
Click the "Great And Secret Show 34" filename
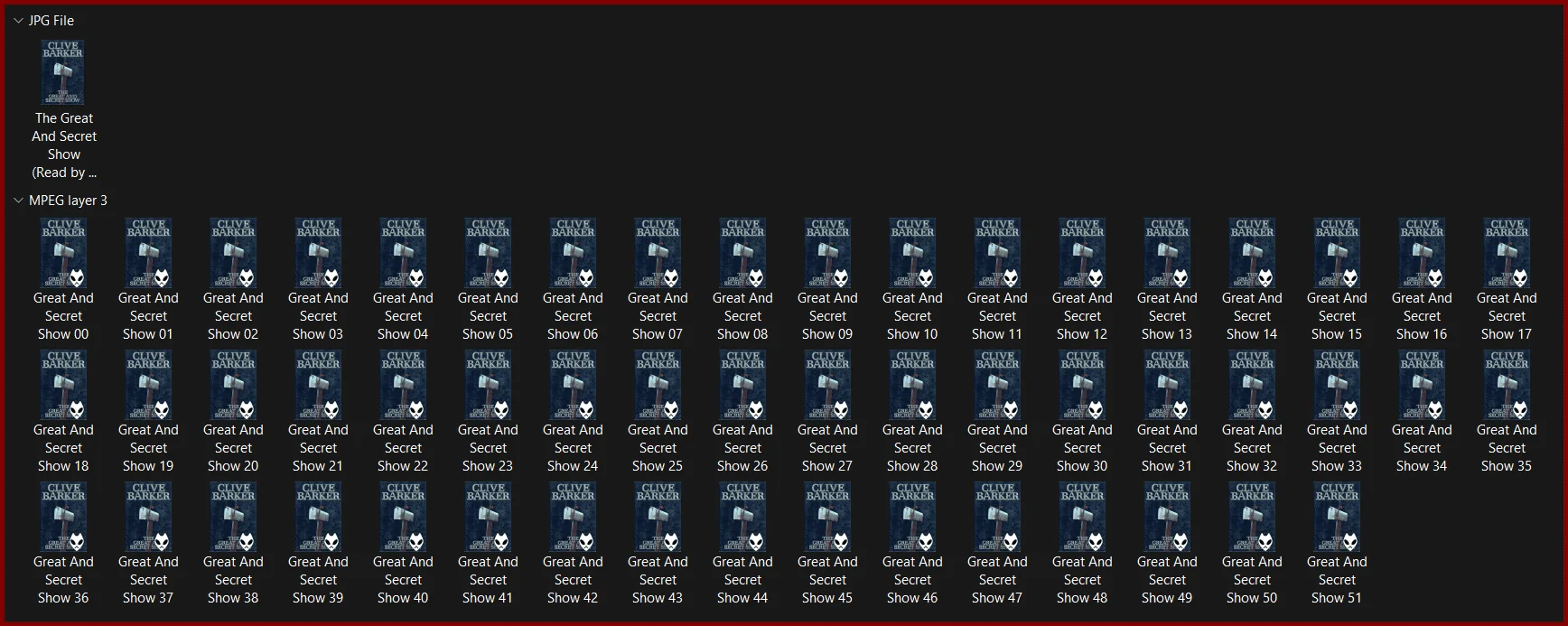pyautogui.click(x=1422, y=448)
